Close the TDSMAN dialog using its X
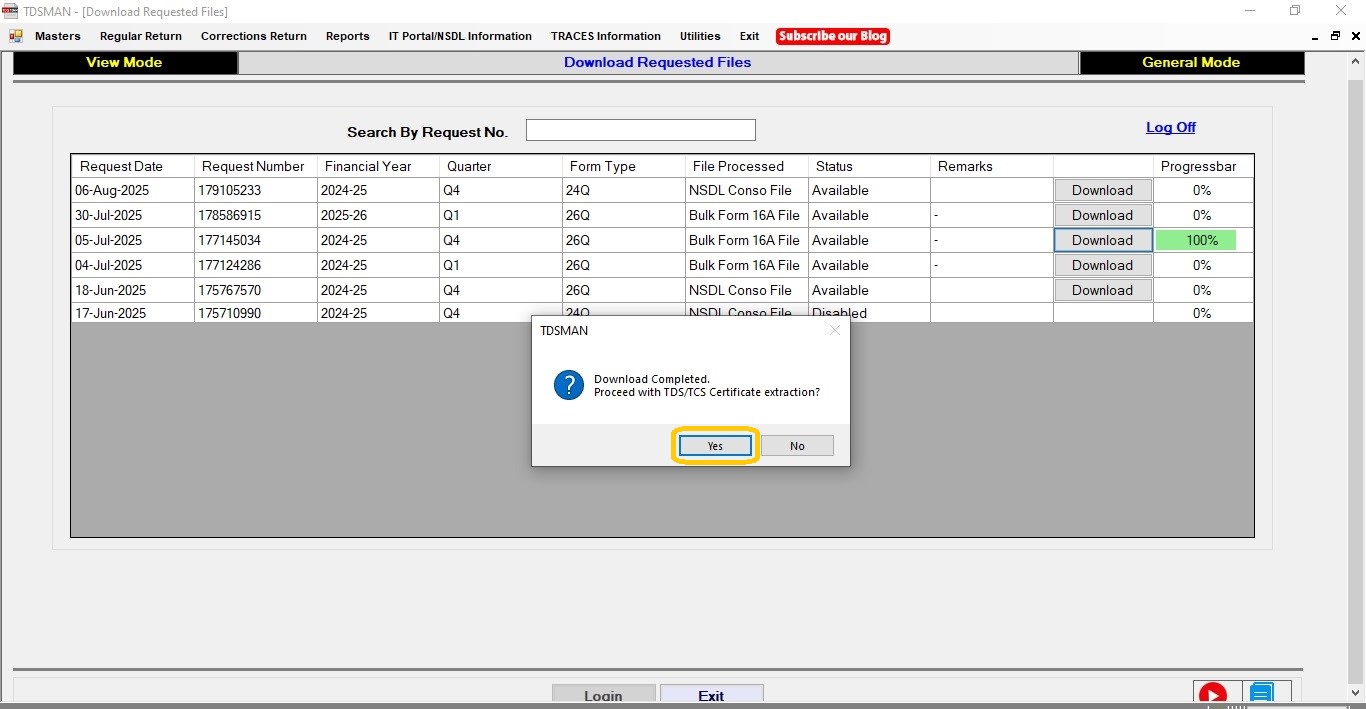1366x709 pixels. (x=835, y=330)
